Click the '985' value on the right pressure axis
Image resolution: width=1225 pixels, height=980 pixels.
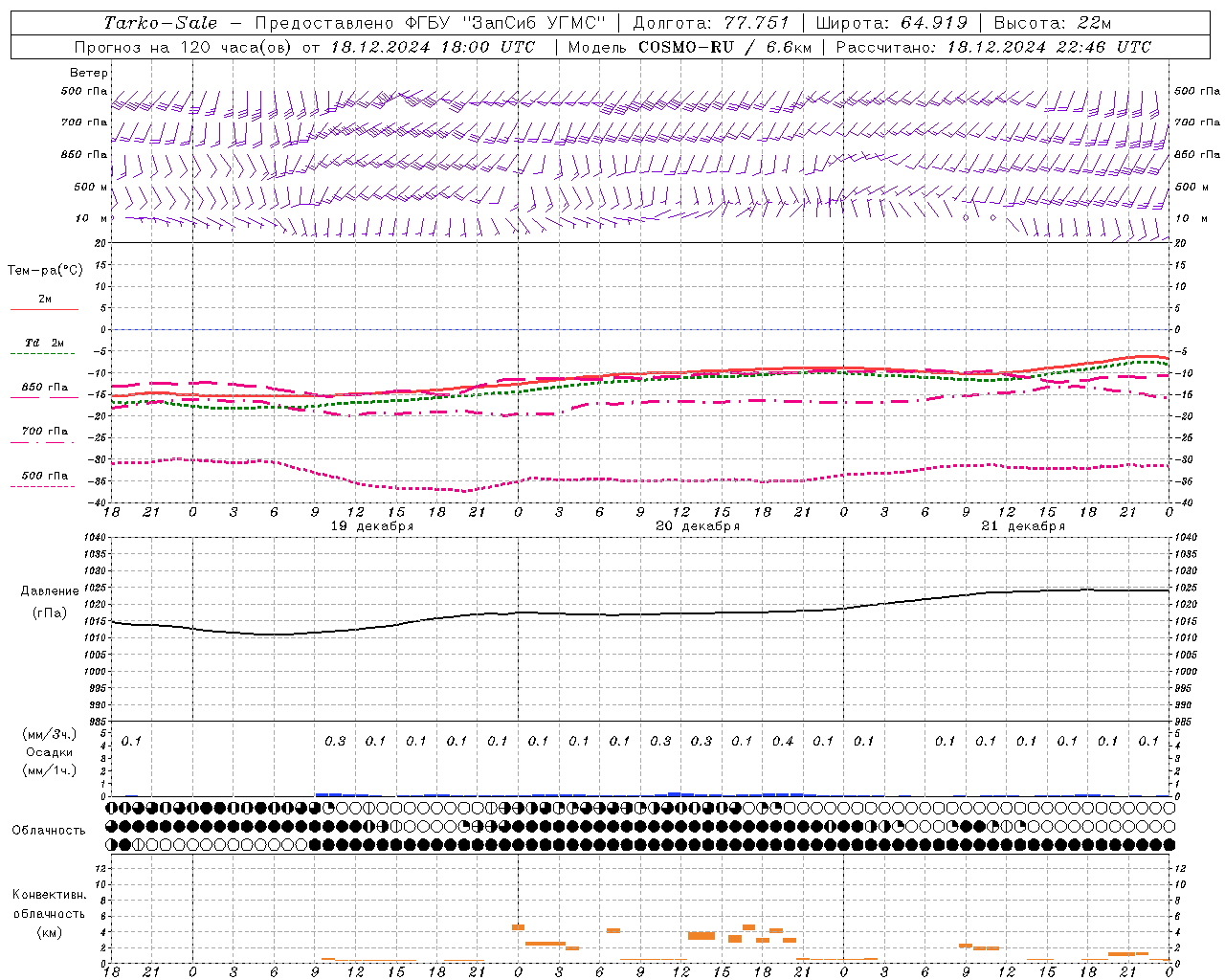(1184, 722)
